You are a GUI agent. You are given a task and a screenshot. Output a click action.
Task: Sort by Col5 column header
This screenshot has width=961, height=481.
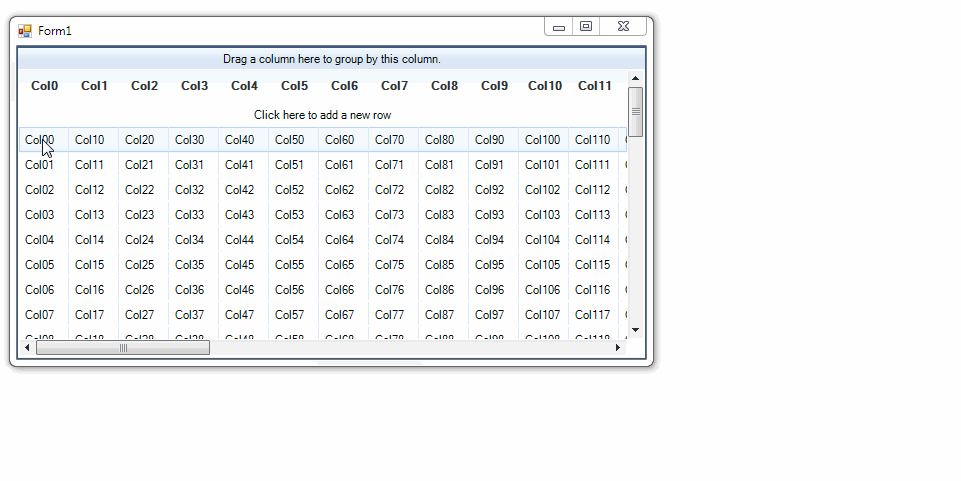(294, 86)
